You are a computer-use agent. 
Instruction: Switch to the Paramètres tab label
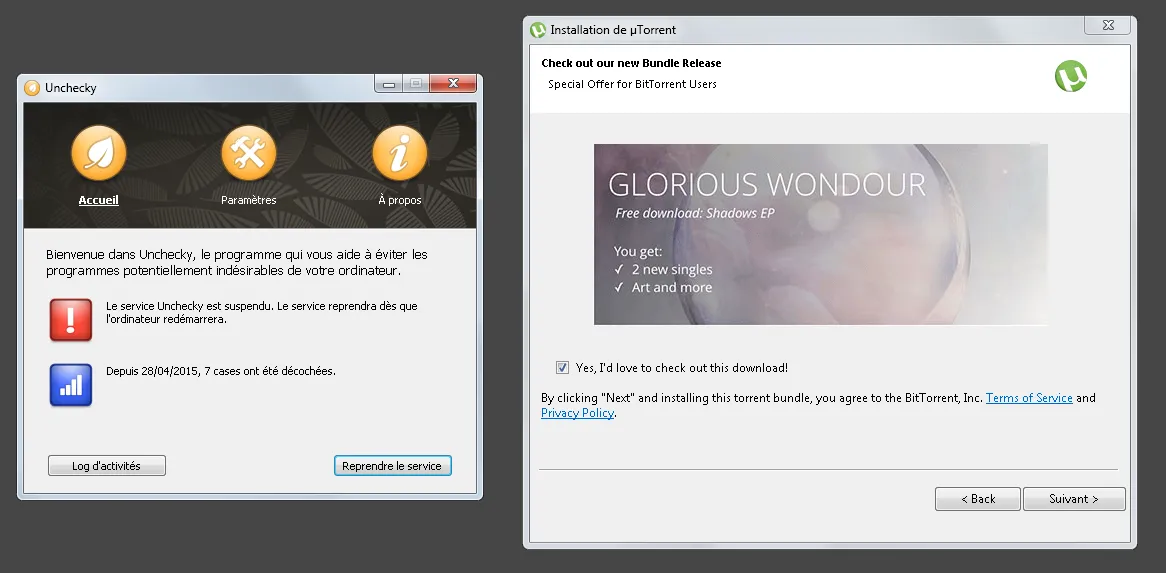pos(248,200)
